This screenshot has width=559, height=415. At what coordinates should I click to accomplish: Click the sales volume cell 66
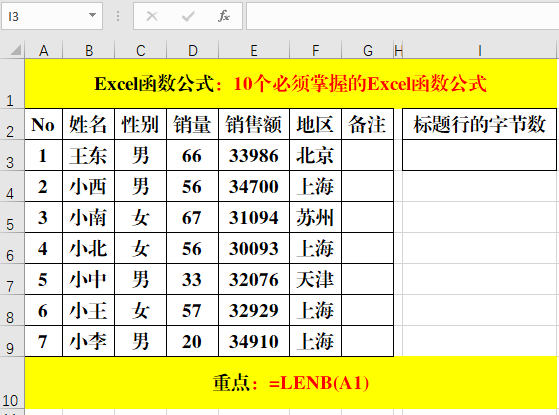[x=193, y=155]
